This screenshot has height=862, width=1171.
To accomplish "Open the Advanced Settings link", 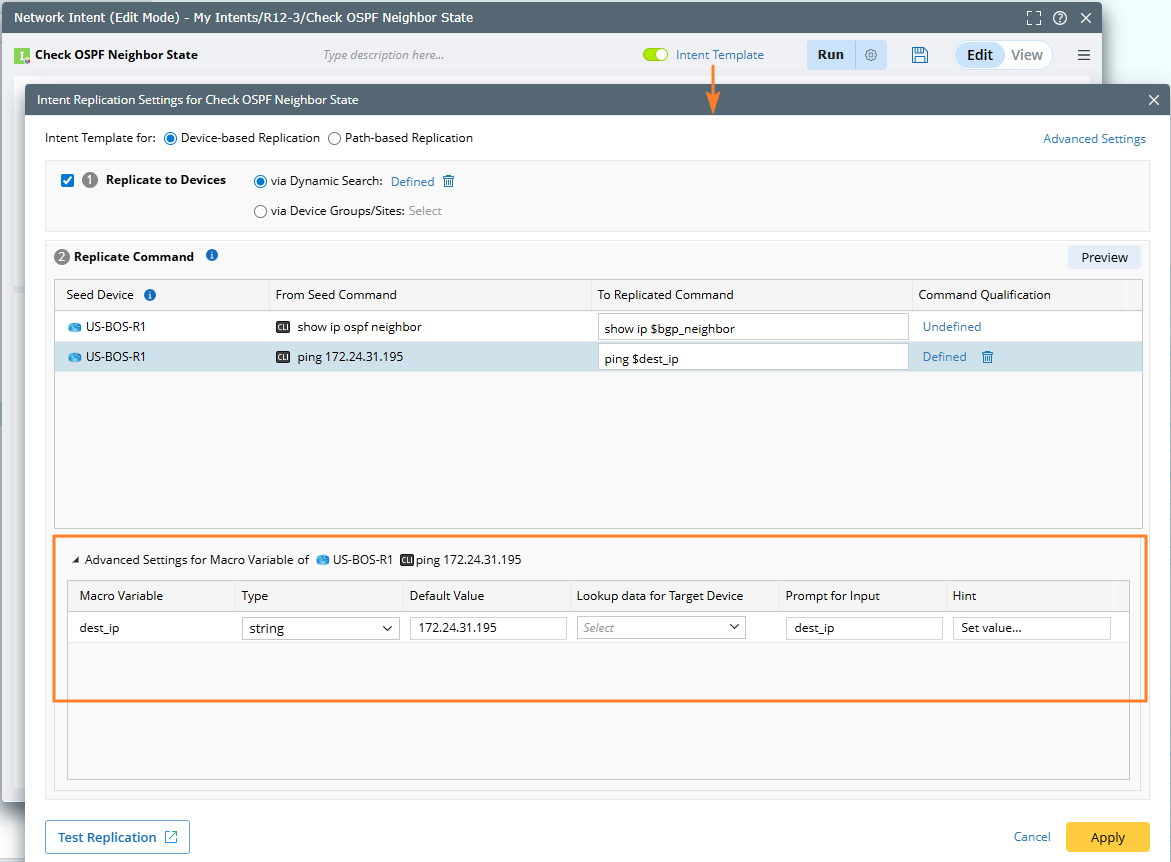I will 1094,139.
